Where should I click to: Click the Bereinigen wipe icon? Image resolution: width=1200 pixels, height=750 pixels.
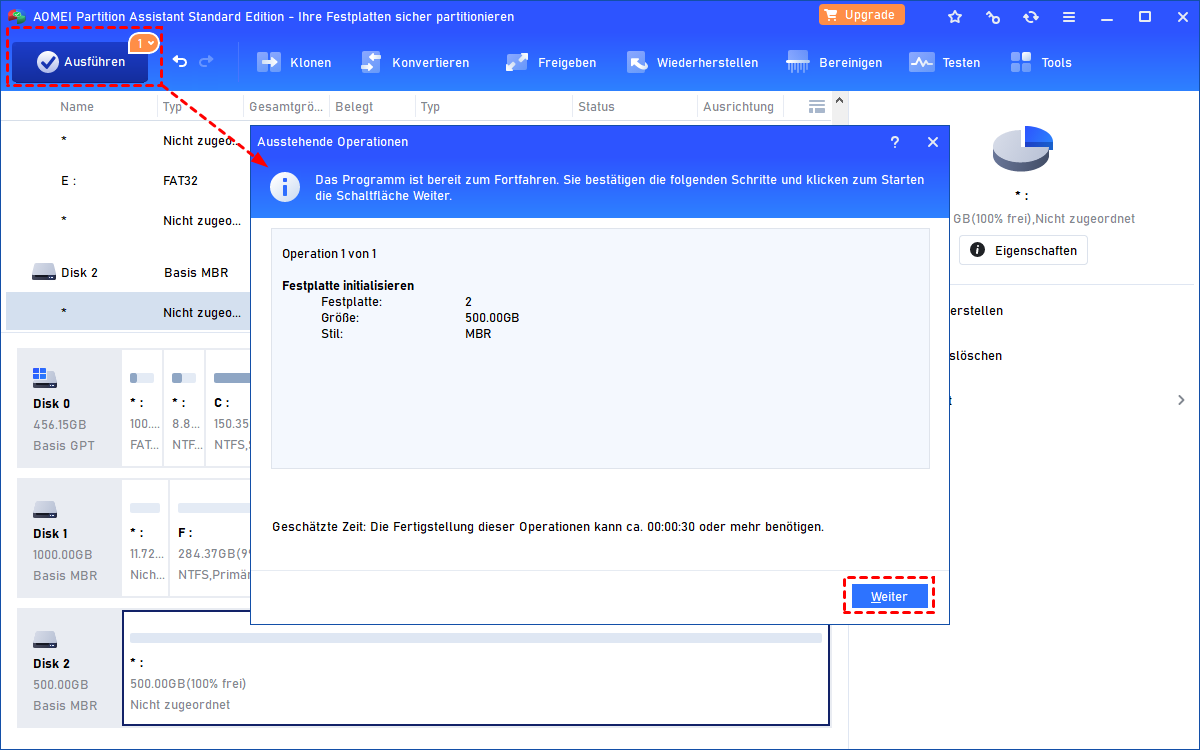click(834, 62)
